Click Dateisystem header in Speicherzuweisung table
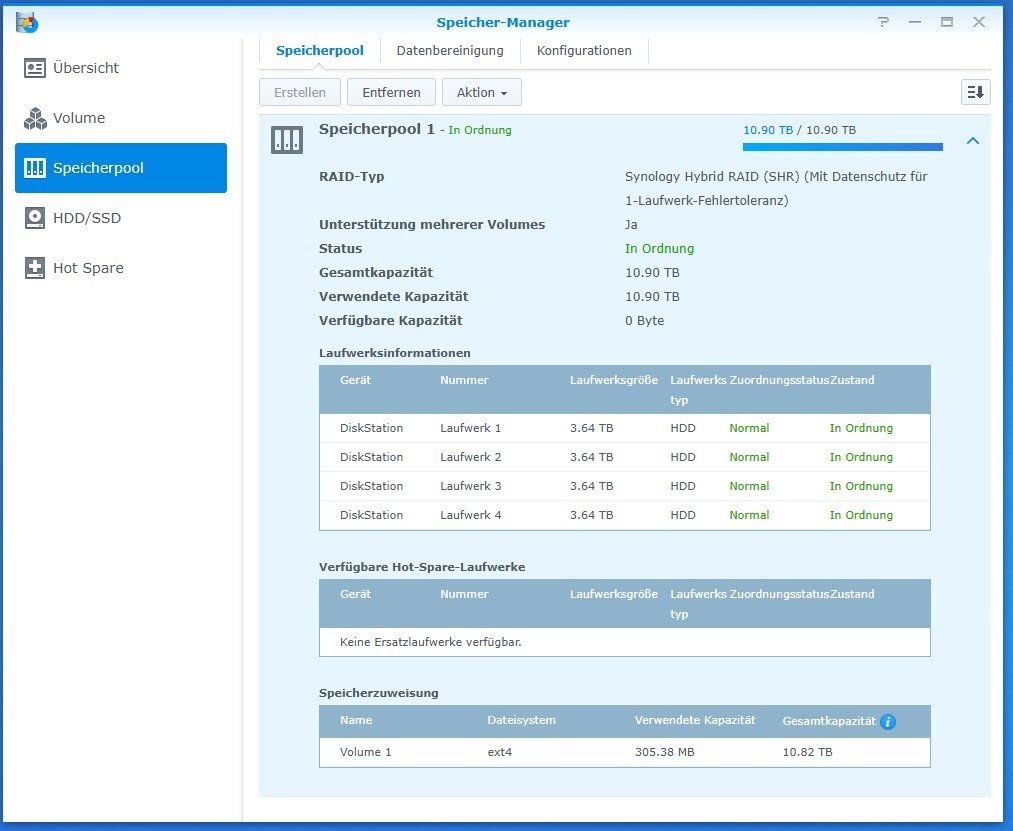 [521, 720]
